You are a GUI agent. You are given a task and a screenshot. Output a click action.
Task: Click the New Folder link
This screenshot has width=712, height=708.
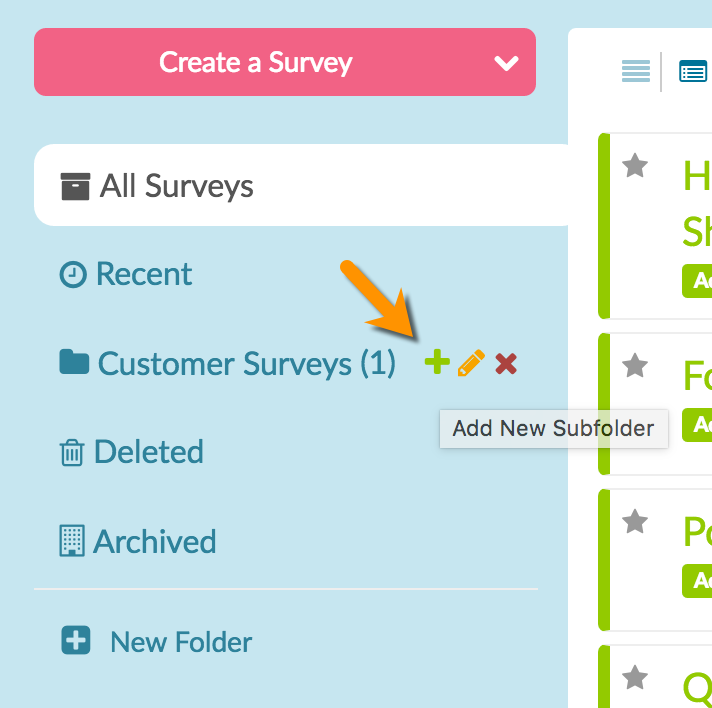click(181, 642)
